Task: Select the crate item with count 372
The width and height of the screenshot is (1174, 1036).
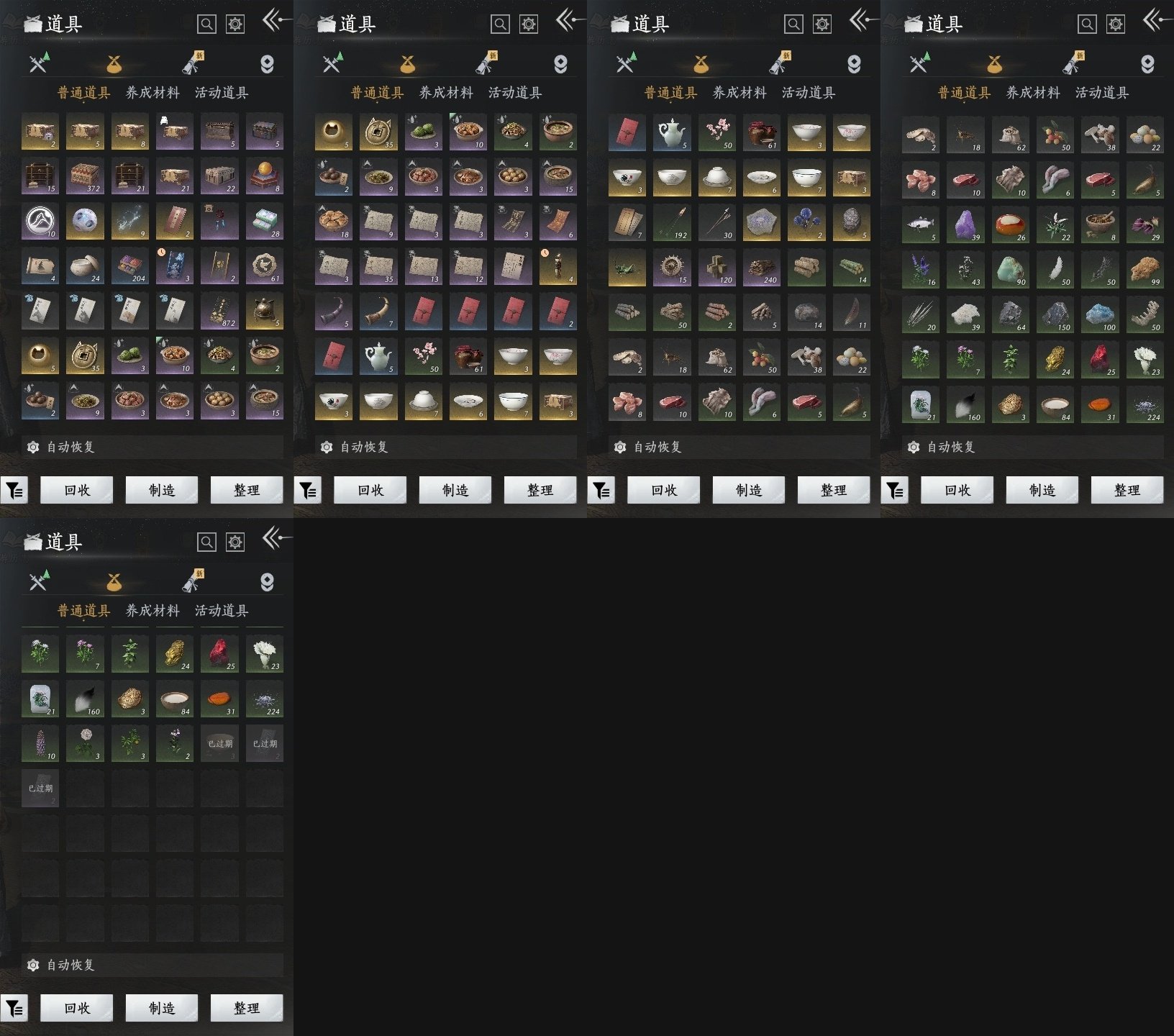Action: point(85,176)
